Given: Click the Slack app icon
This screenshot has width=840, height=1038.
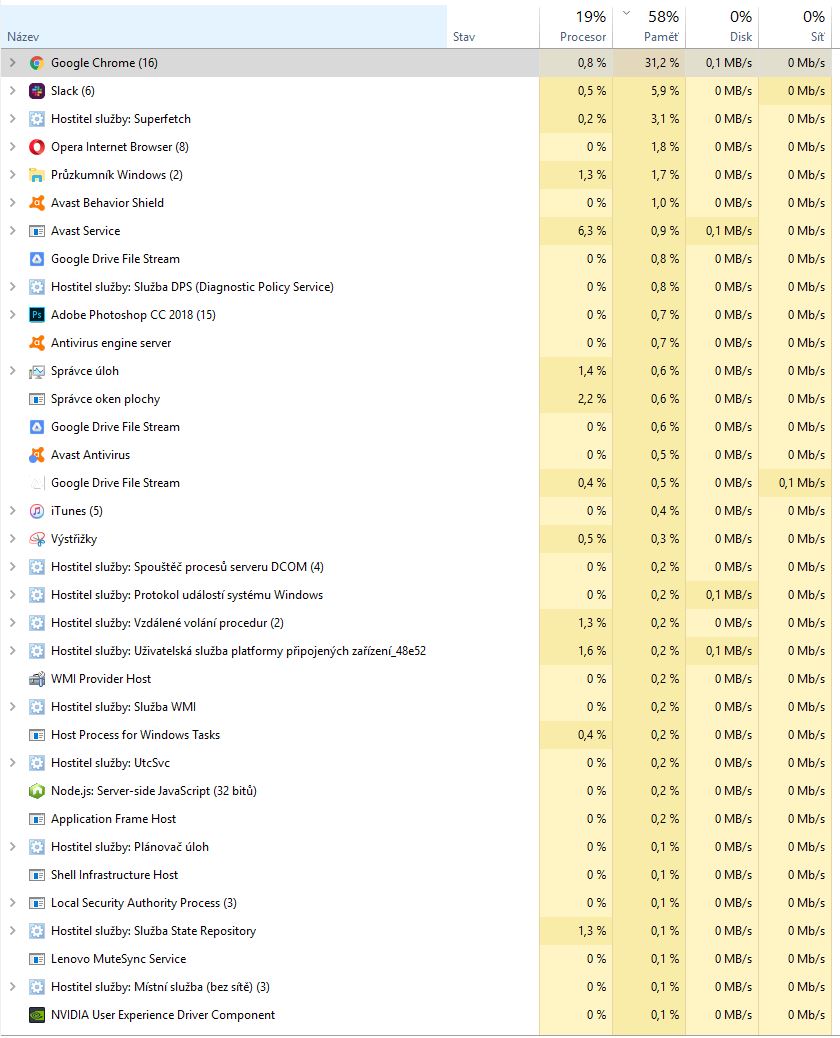Looking at the screenshot, I should (37, 91).
